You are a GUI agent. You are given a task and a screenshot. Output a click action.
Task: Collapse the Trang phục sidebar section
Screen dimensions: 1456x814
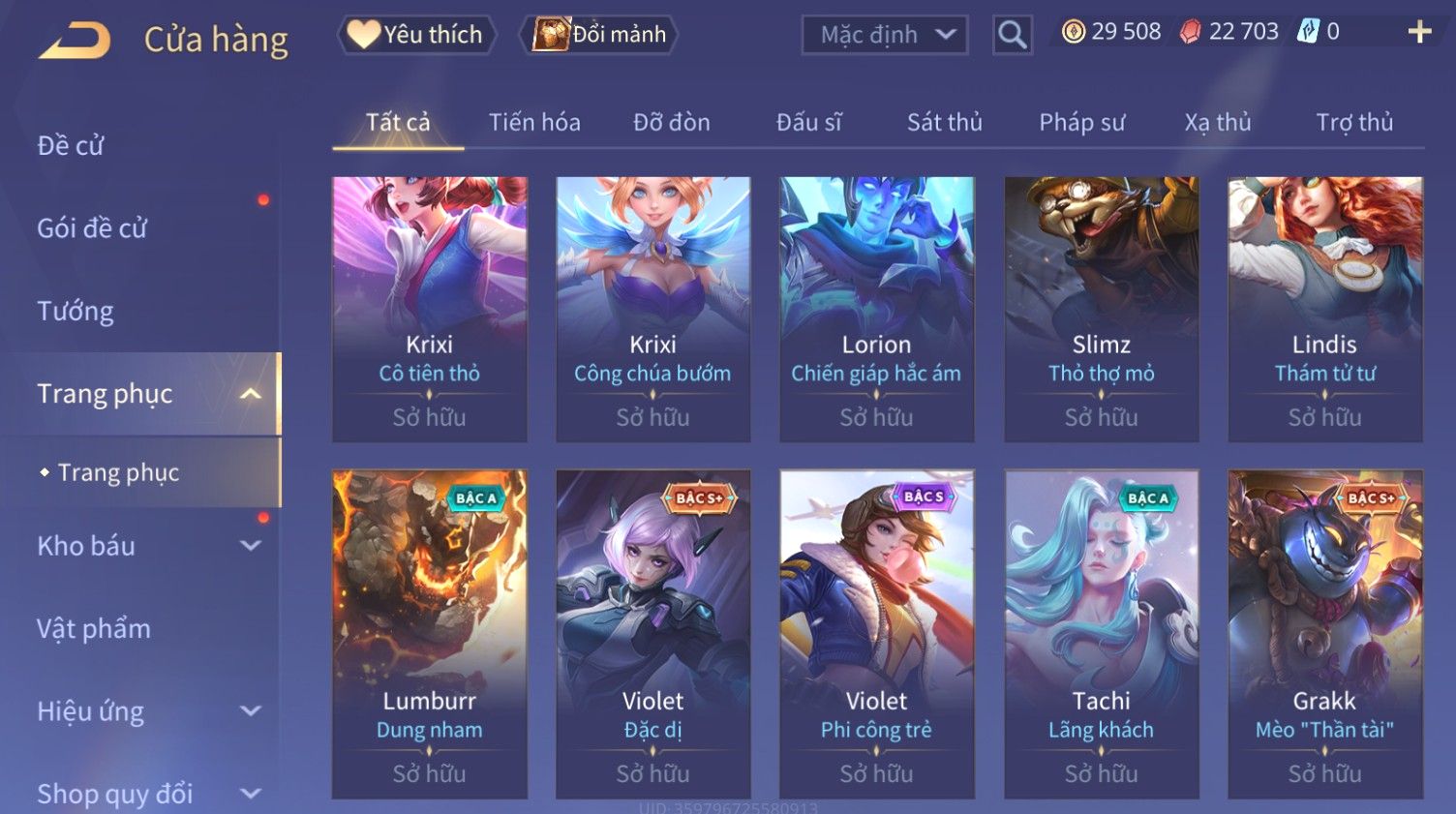[x=251, y=394]
